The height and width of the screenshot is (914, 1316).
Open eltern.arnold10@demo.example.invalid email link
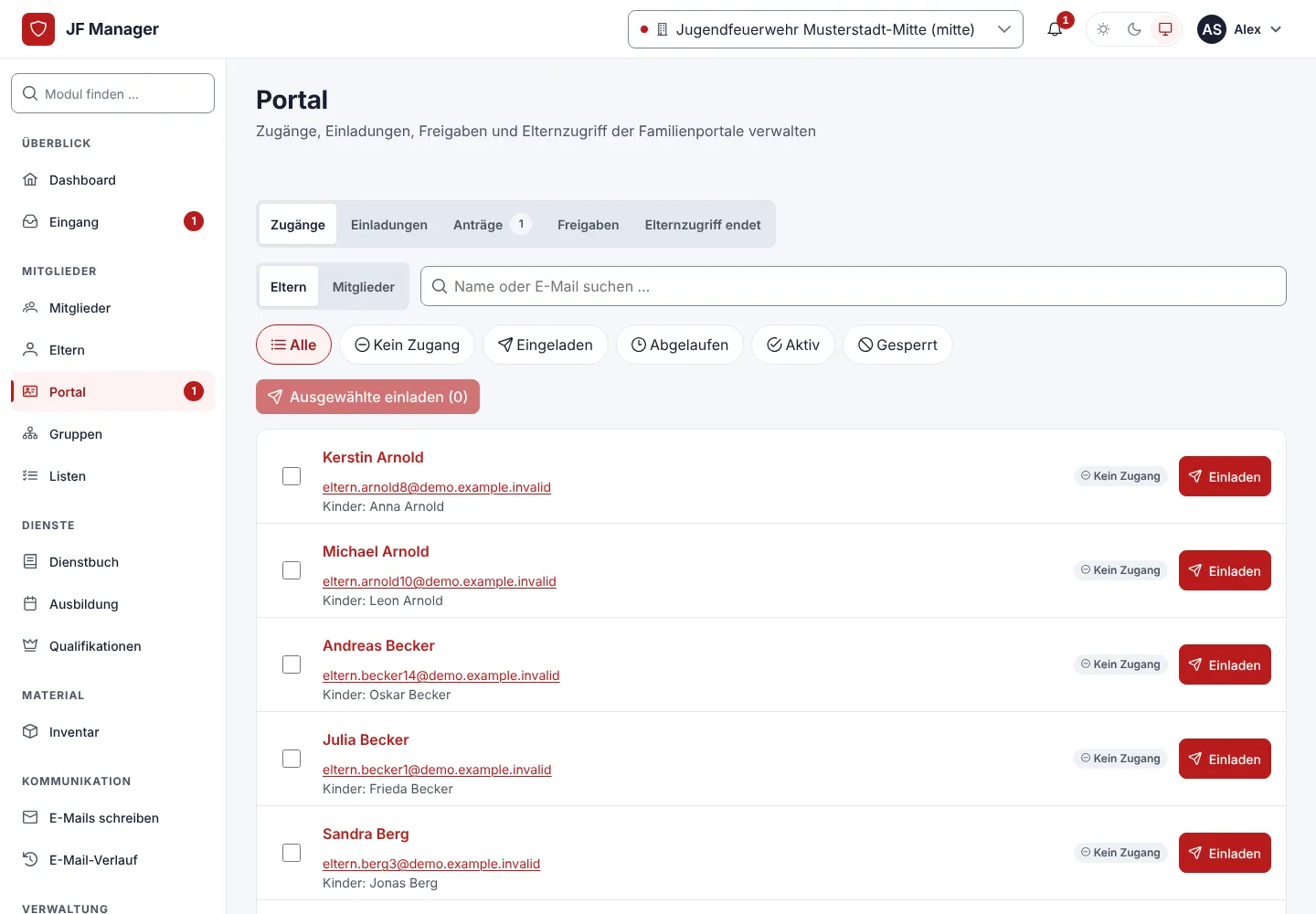tap(440, 581)
